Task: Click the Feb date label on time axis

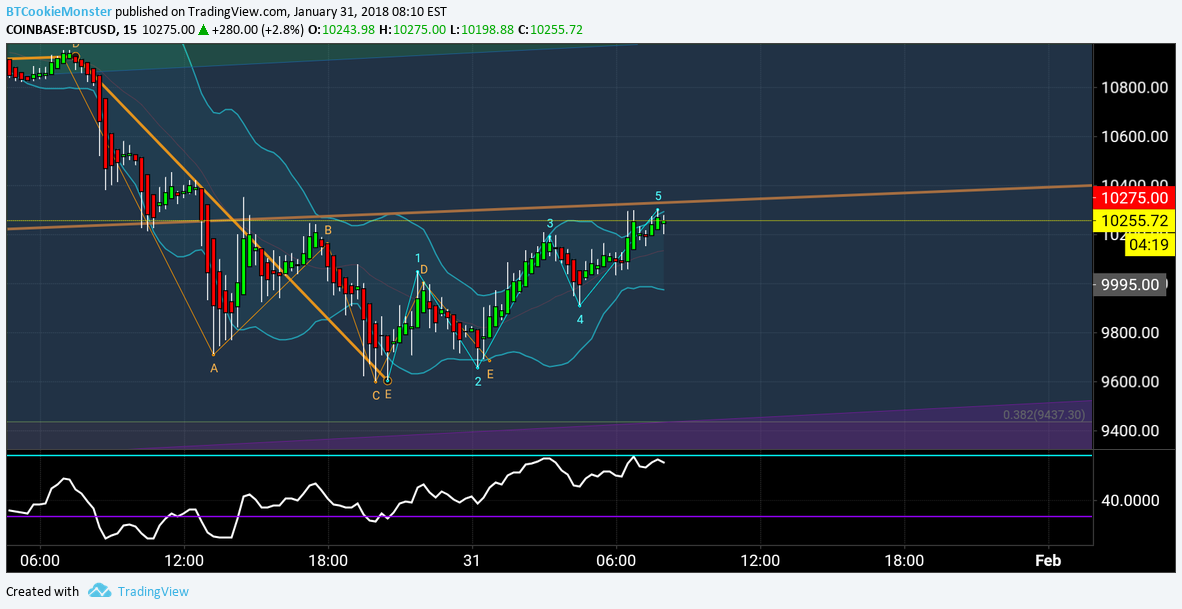Action: [1048, 561]
